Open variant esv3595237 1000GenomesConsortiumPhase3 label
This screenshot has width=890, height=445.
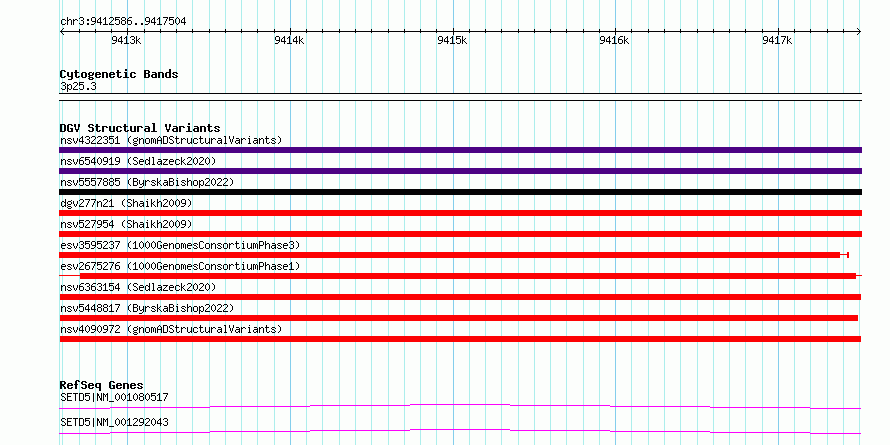pos(180,245)
